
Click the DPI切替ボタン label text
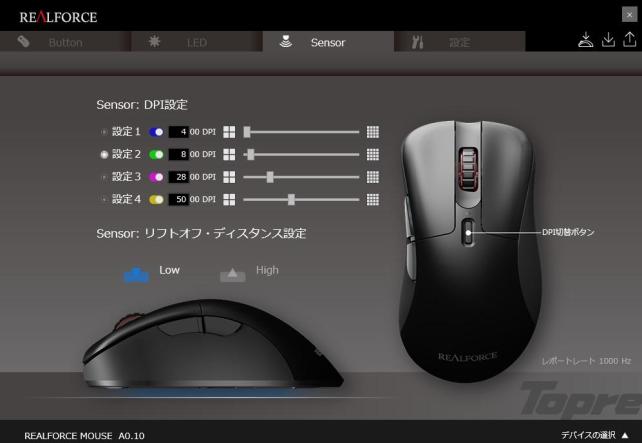tap(568, 232)
